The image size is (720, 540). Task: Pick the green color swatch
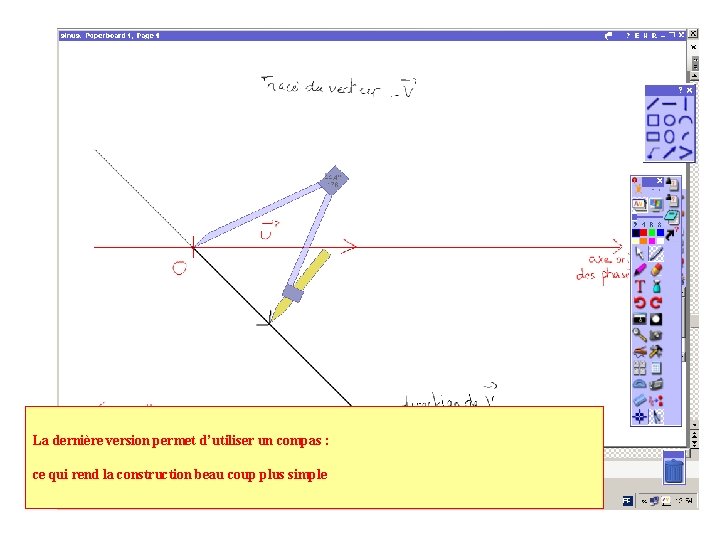[x=652, y=233]
